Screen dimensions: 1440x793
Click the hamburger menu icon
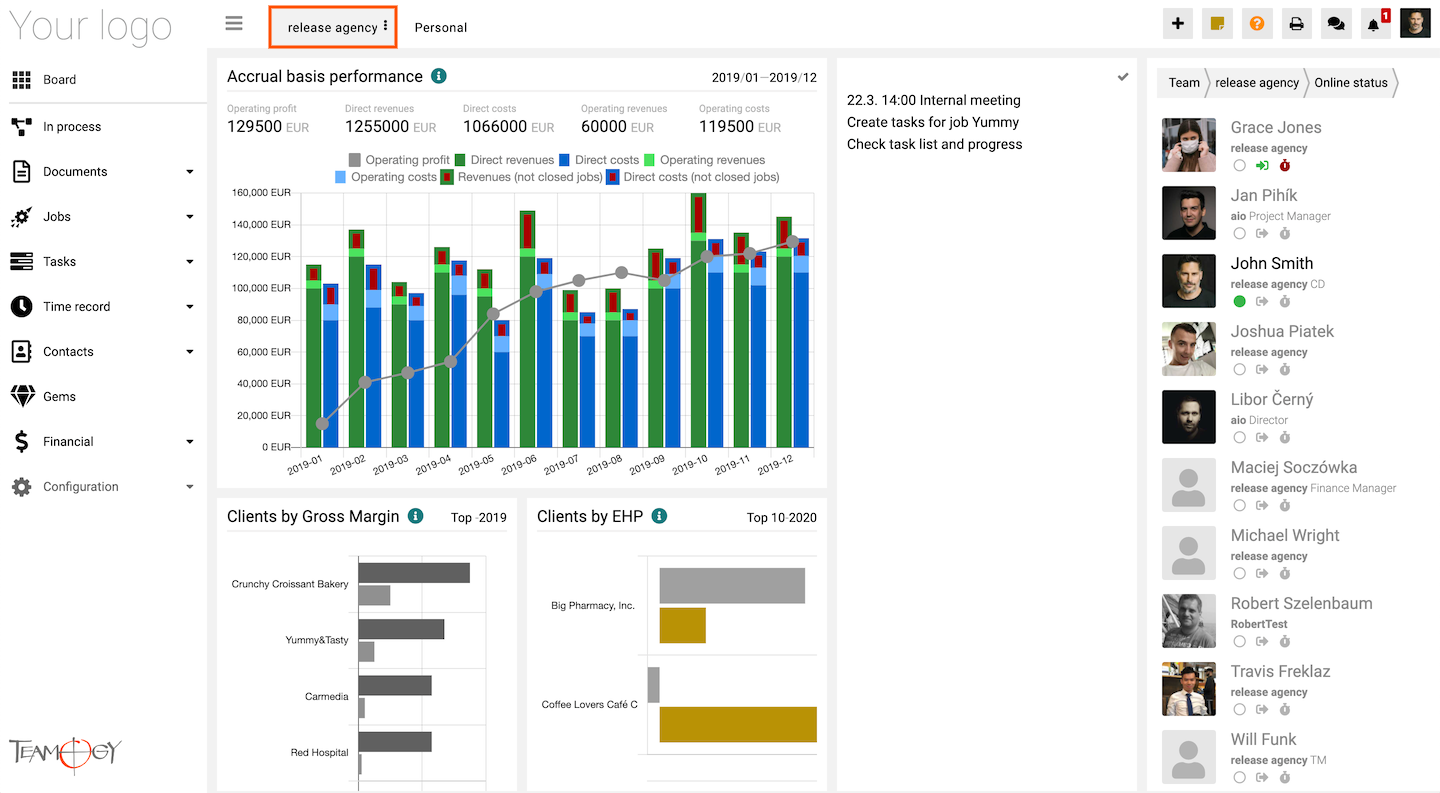pos(234,24)
